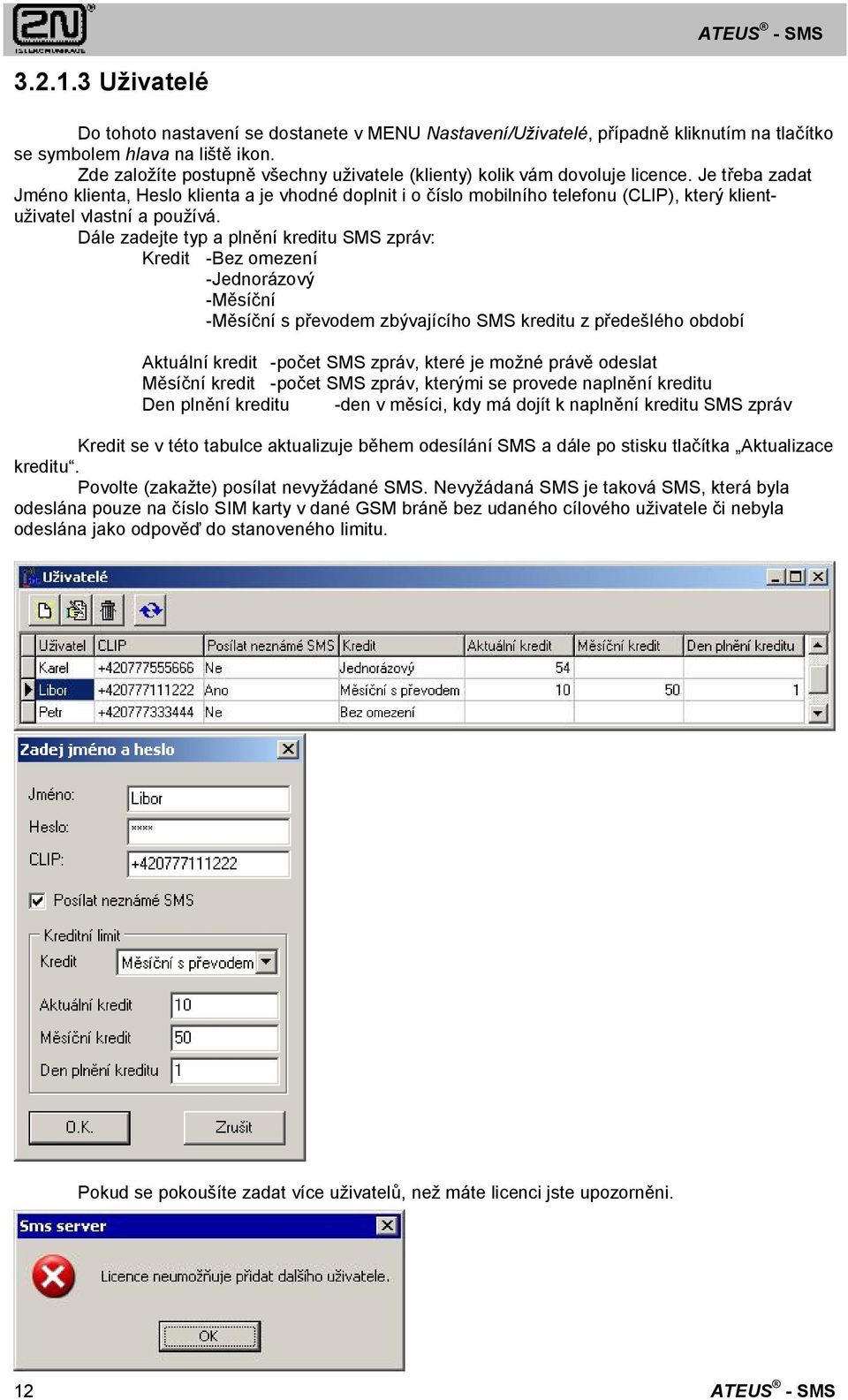Click the Ano cell in Libor row
The height and width of the screenshot is (1400, 848).
click(271, 691)
